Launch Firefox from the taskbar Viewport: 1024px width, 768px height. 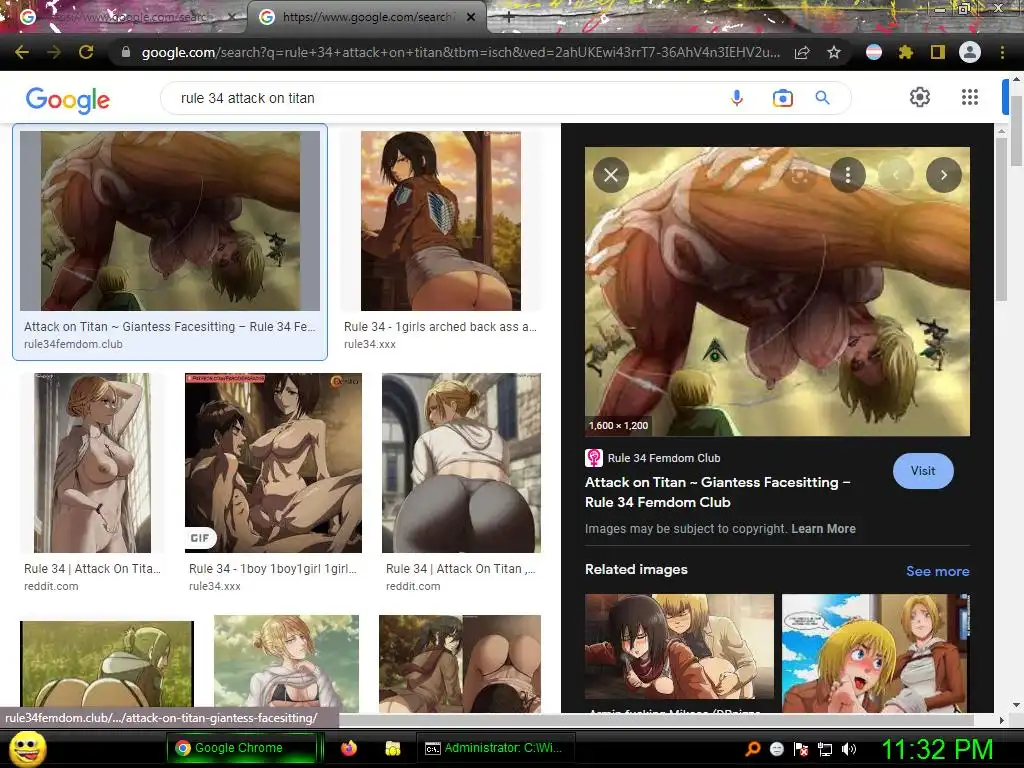click(349, 748)
